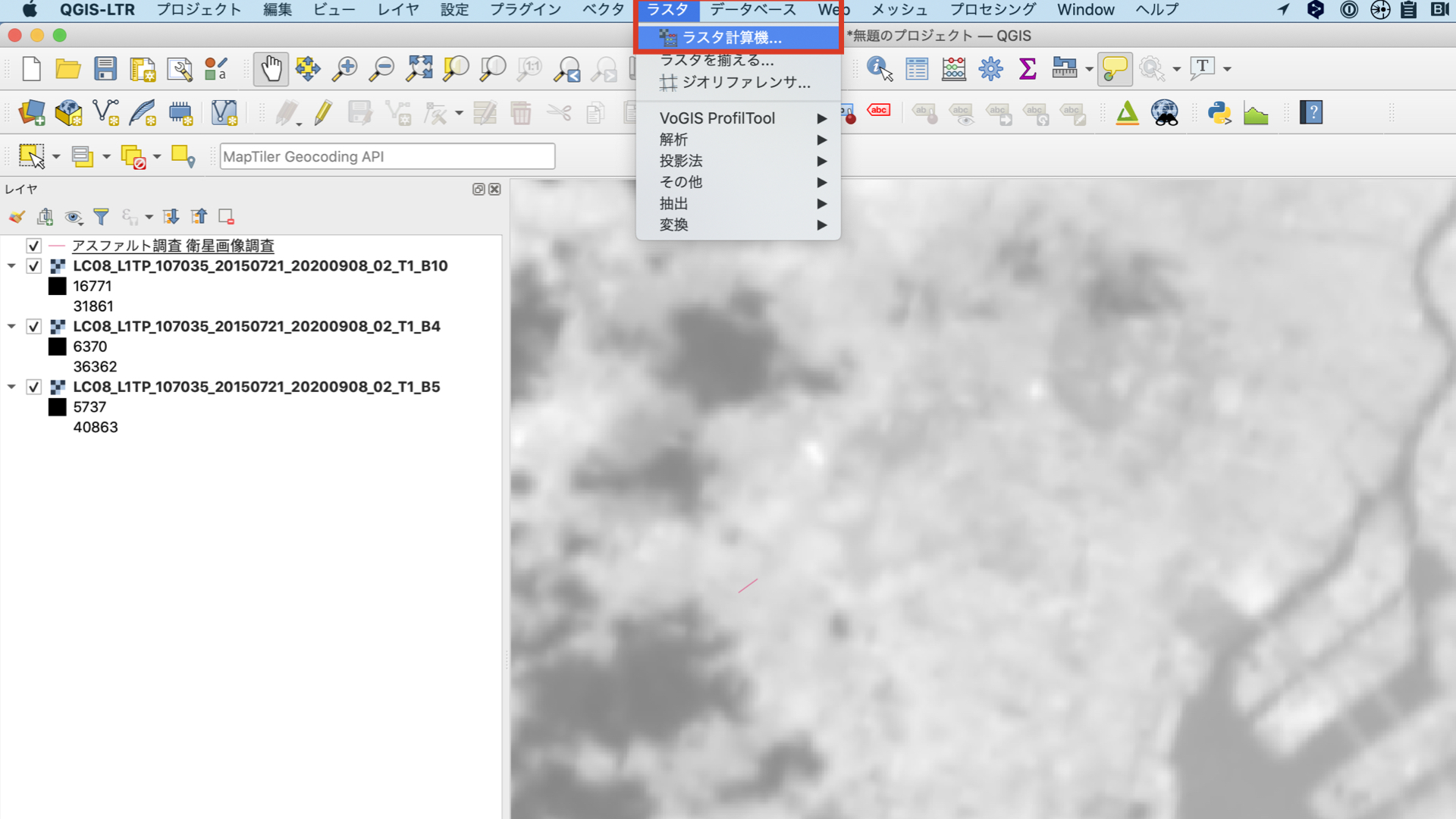Select the Zoom Out magnifier tool

pos(381,69)
